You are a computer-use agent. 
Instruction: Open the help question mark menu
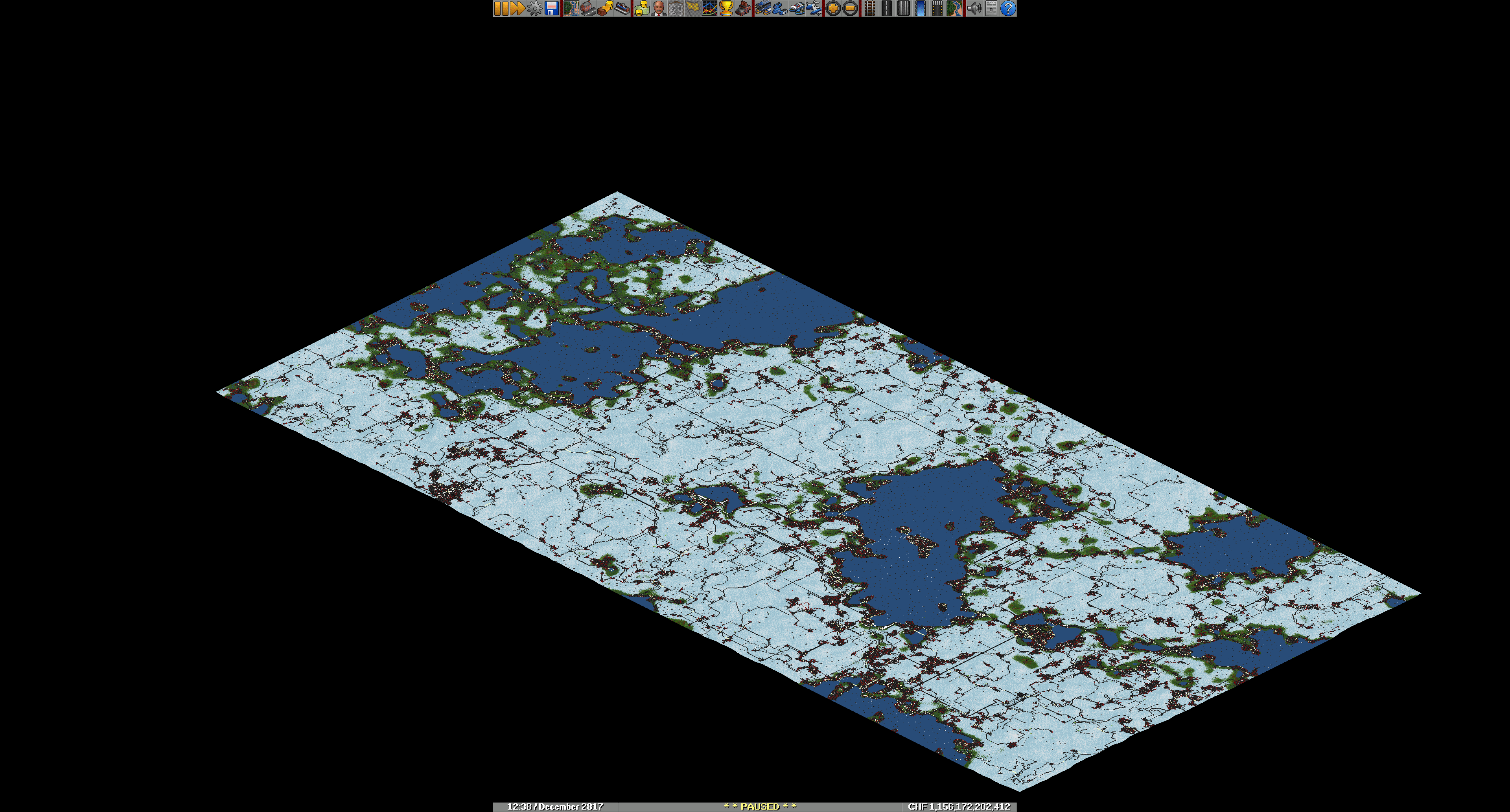click(x=1008, y=8)
